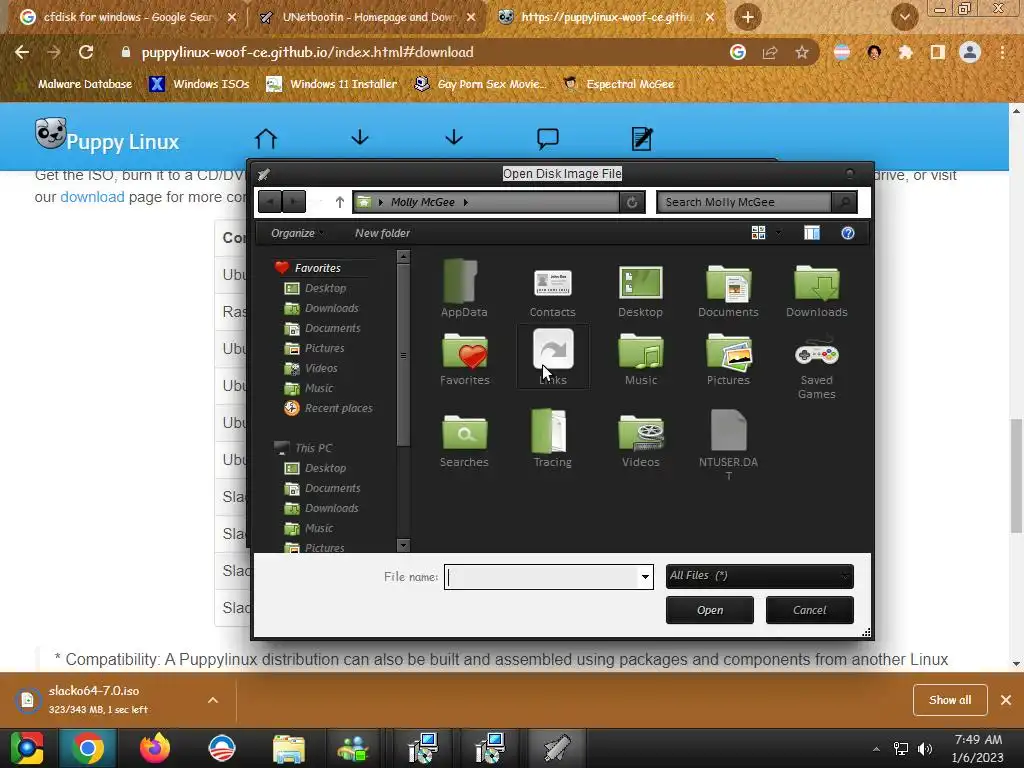Open a new Chrome tab
The height and width of the screenshot is (768, 1024).
(748, 18)
